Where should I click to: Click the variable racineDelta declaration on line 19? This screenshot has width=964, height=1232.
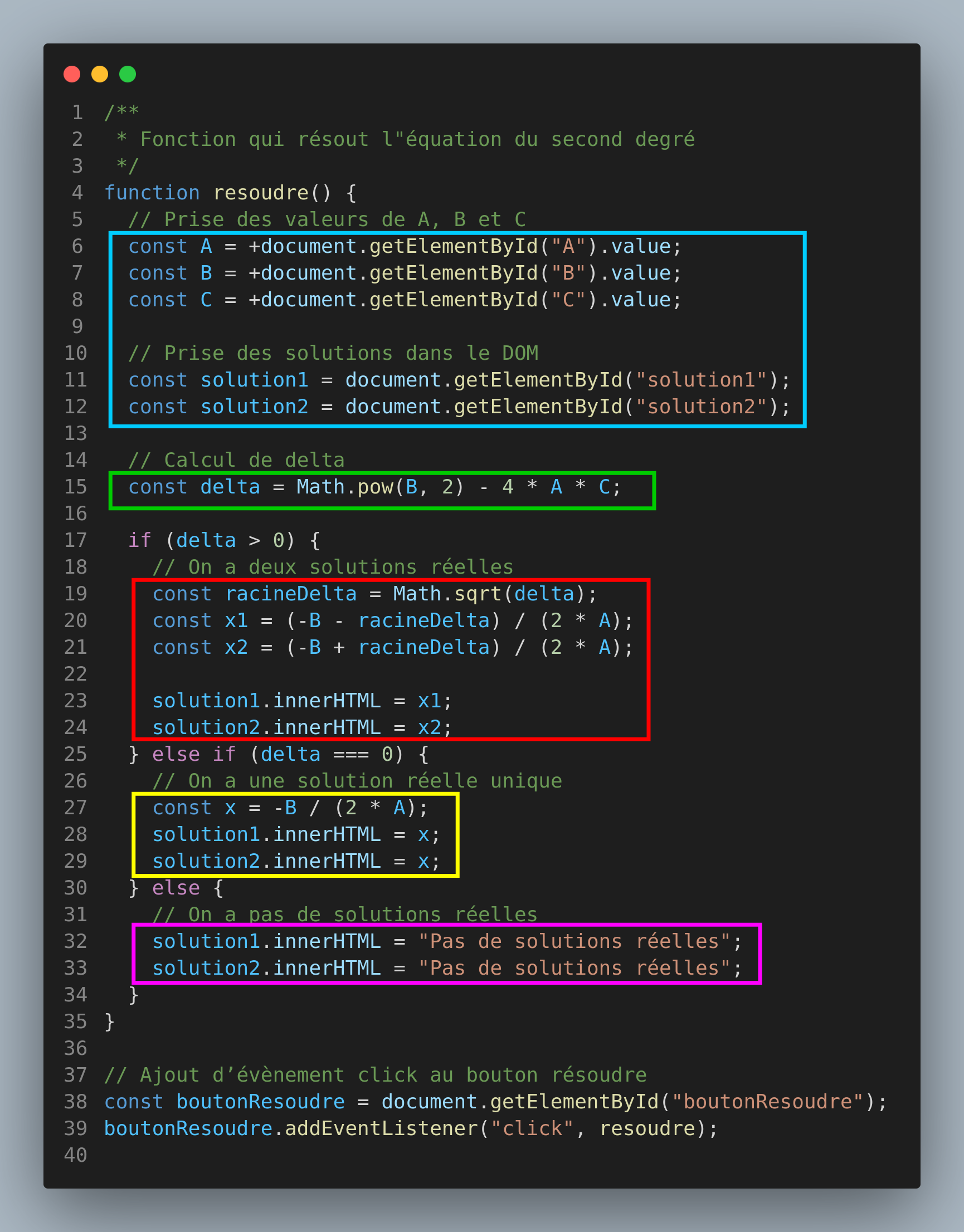pos(291,594)
